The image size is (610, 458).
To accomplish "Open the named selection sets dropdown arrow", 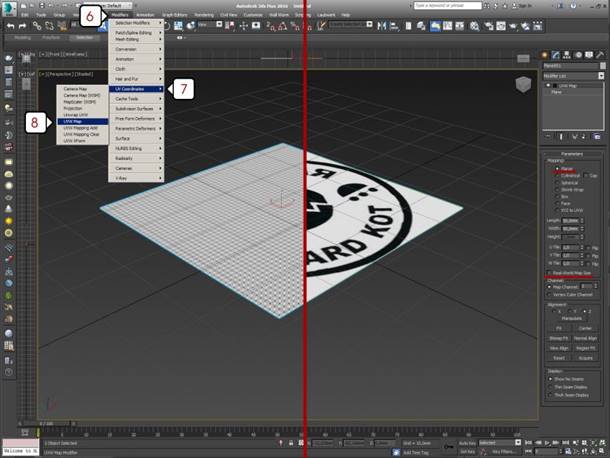I will click(x=369, y=25).
